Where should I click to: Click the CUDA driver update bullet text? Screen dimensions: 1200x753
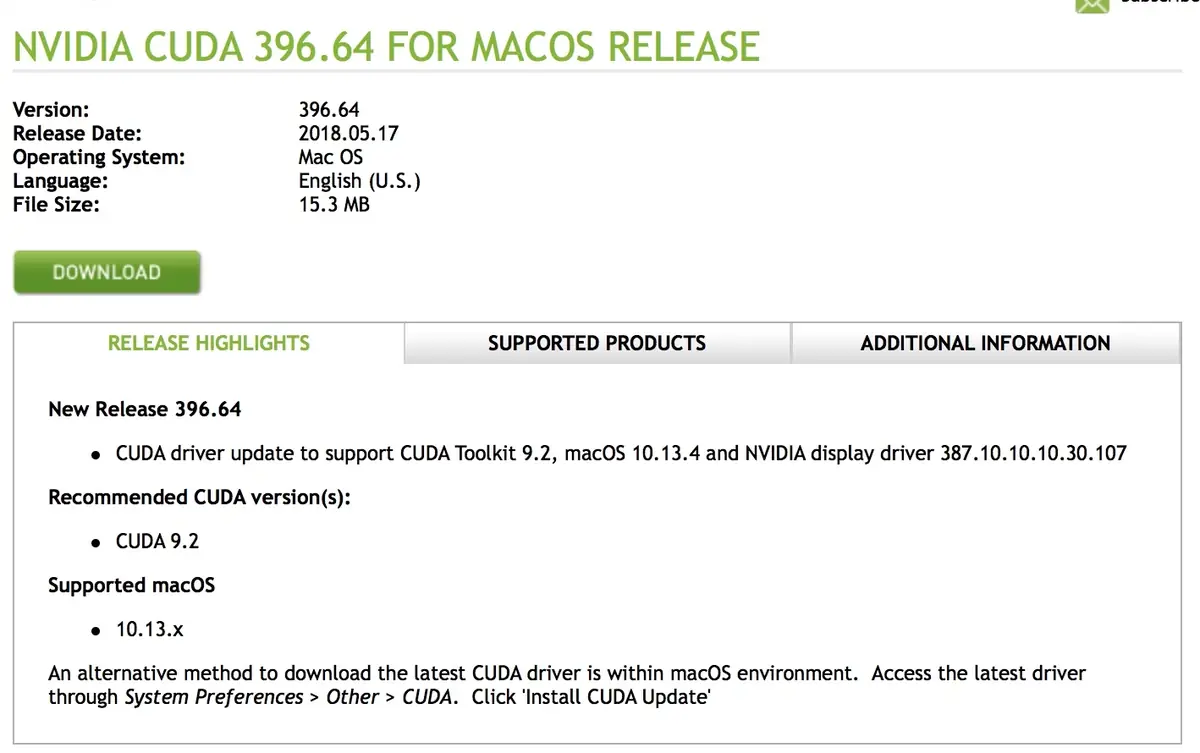[621, 453]
